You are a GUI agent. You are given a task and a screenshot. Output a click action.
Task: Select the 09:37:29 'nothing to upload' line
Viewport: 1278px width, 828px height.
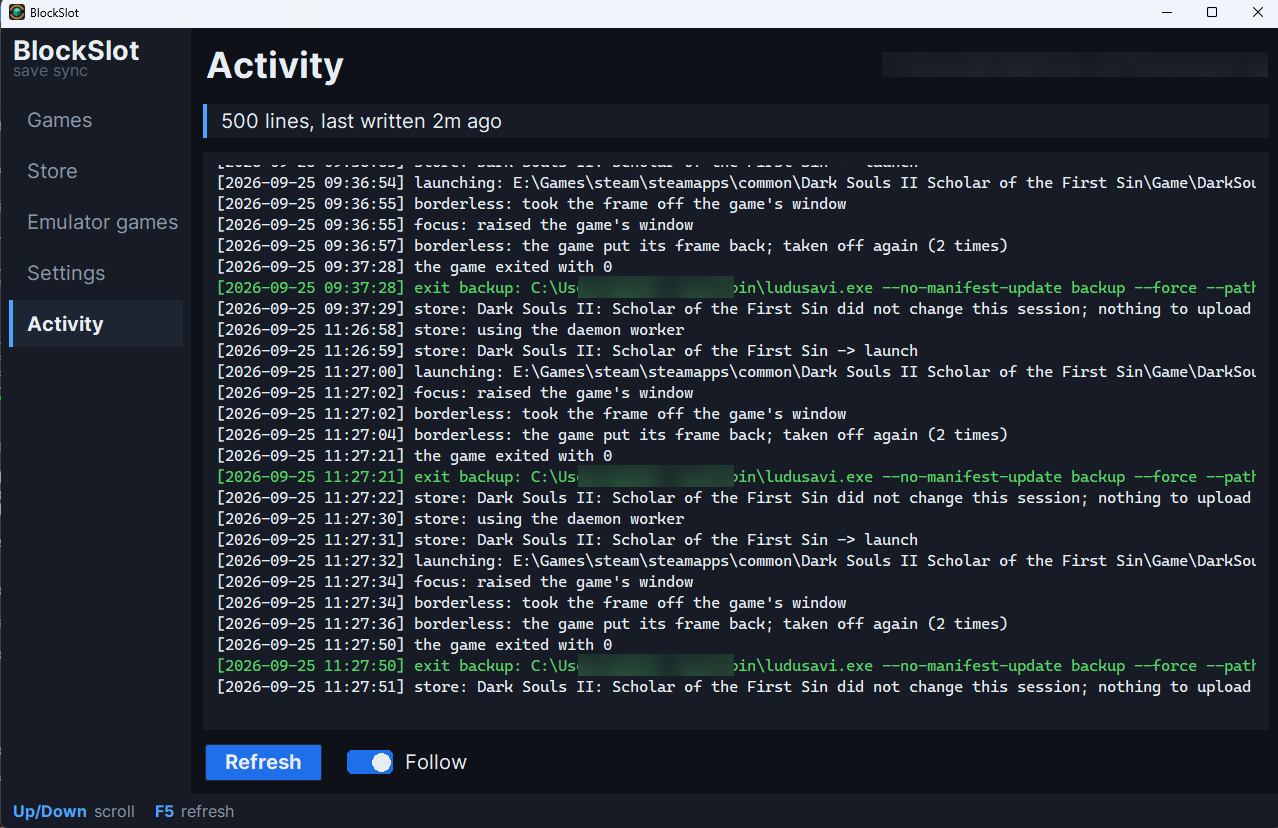[x=734, y=309]
